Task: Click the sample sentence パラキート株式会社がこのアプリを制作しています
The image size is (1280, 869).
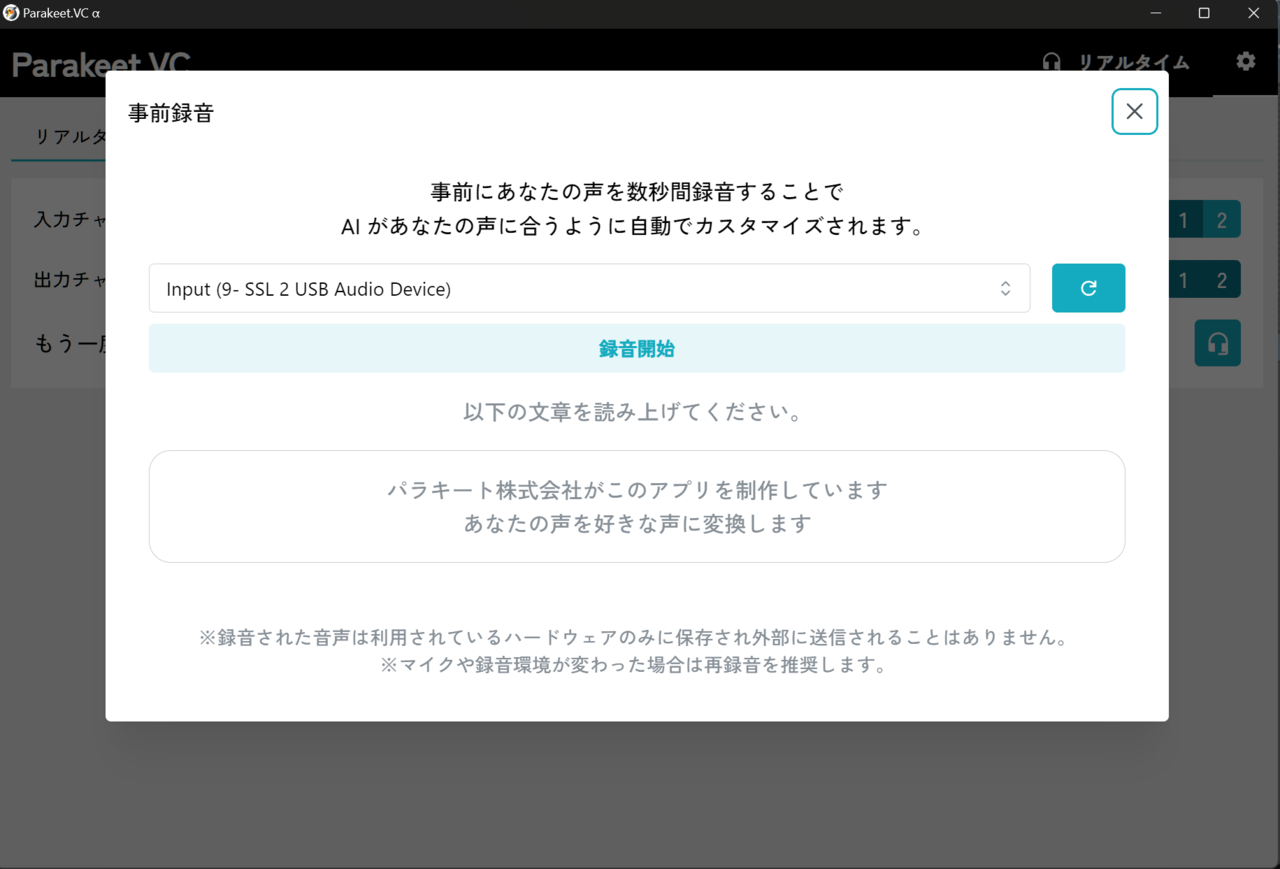Action: click(637, 490)
